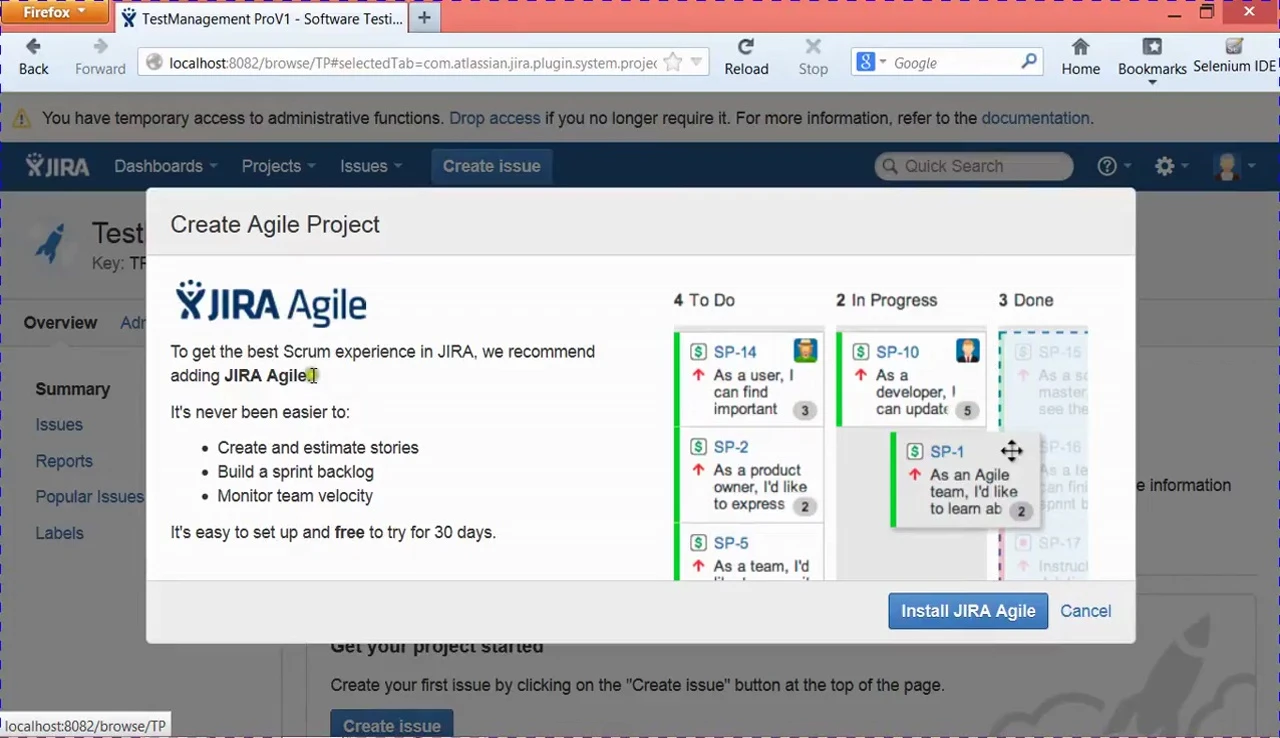Open JIRA administration gear menu
1280x738 pixels.
click(x=1165, y=166)
